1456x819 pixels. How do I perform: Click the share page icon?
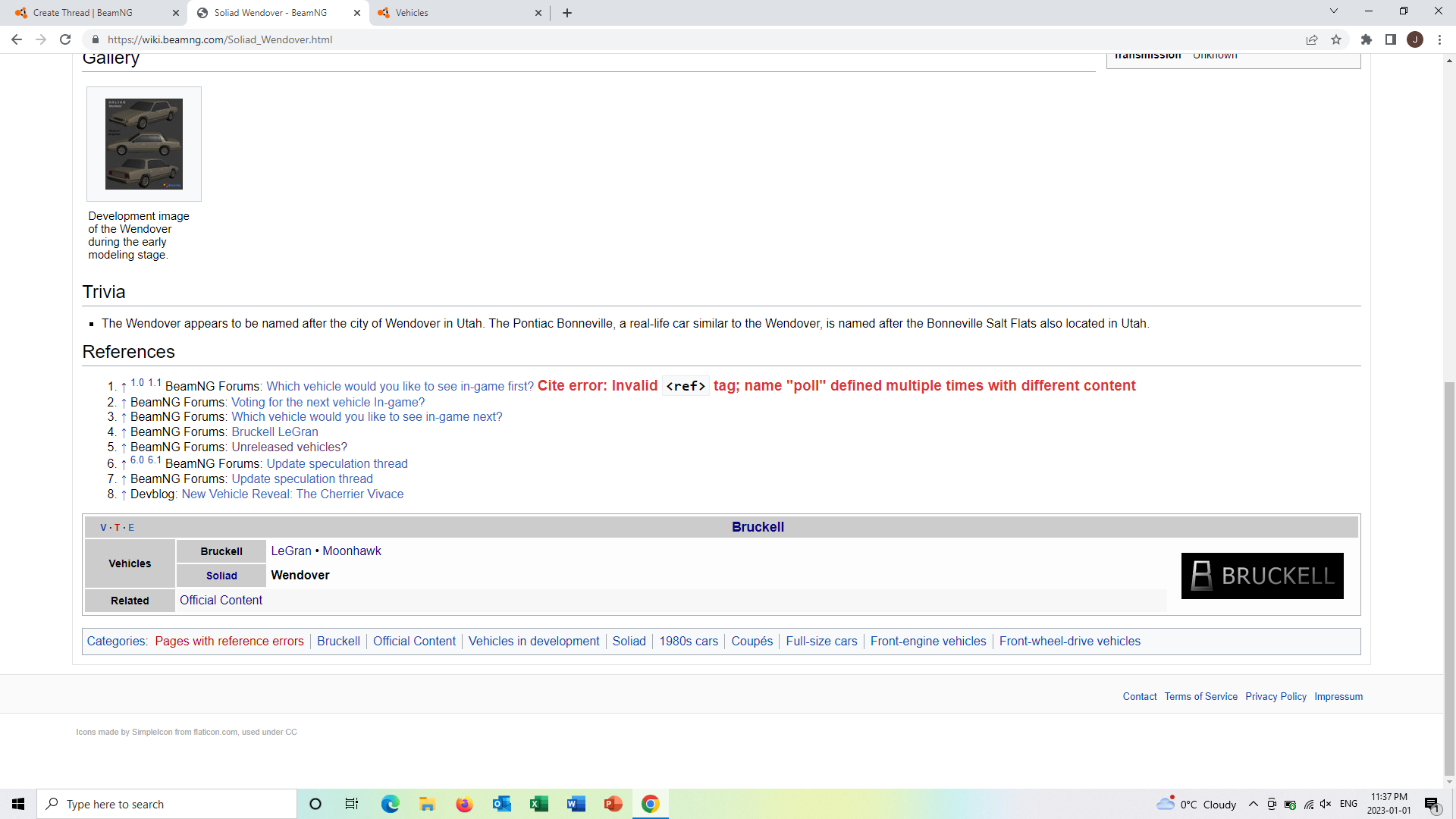[1312, 39]
